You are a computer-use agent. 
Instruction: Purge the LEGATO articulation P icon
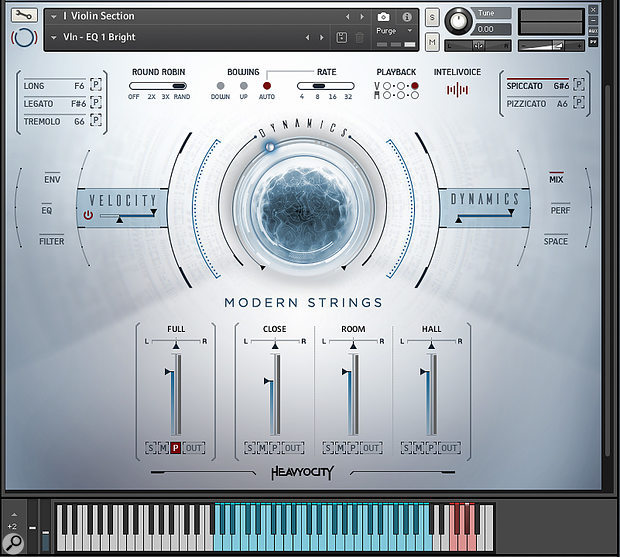(x=96, y=103)
